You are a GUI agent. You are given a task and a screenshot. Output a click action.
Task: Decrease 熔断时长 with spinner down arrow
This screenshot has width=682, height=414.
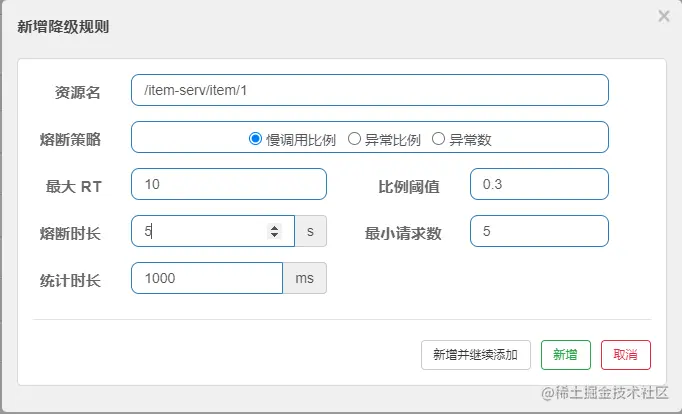(274, 235)
